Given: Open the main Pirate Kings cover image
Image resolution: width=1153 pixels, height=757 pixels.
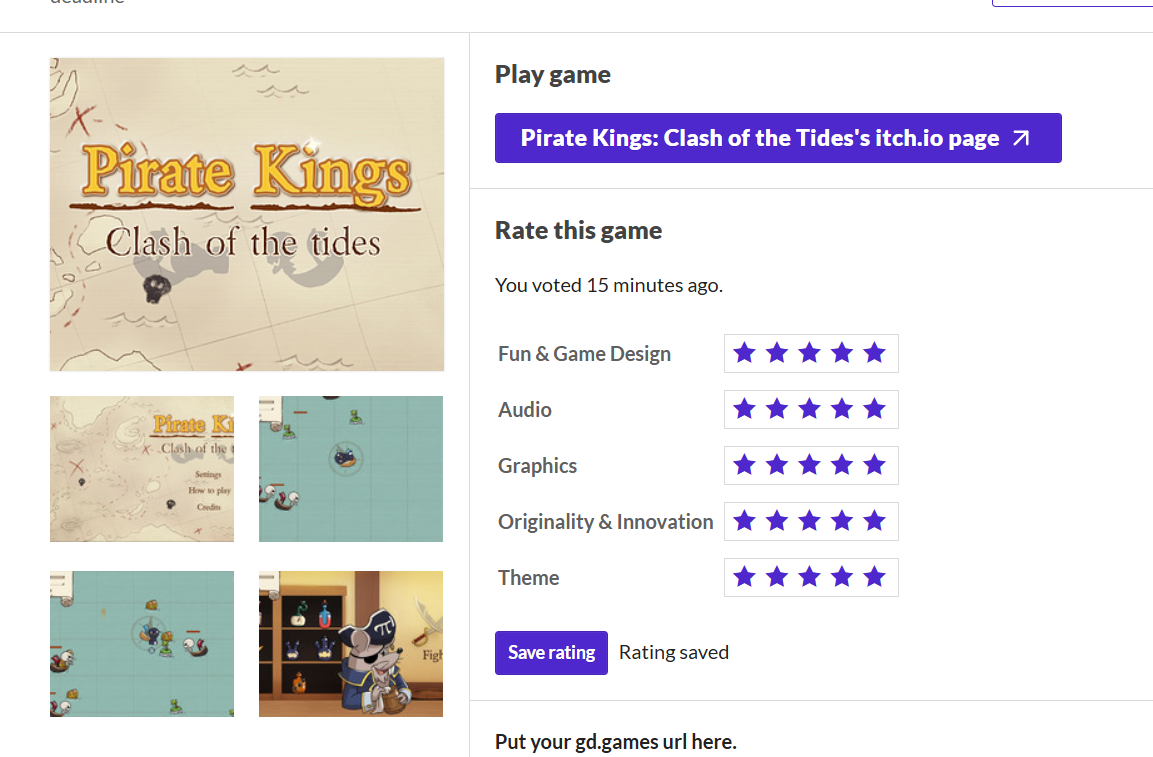Looking at the screenshot, I should click(247, 214).
